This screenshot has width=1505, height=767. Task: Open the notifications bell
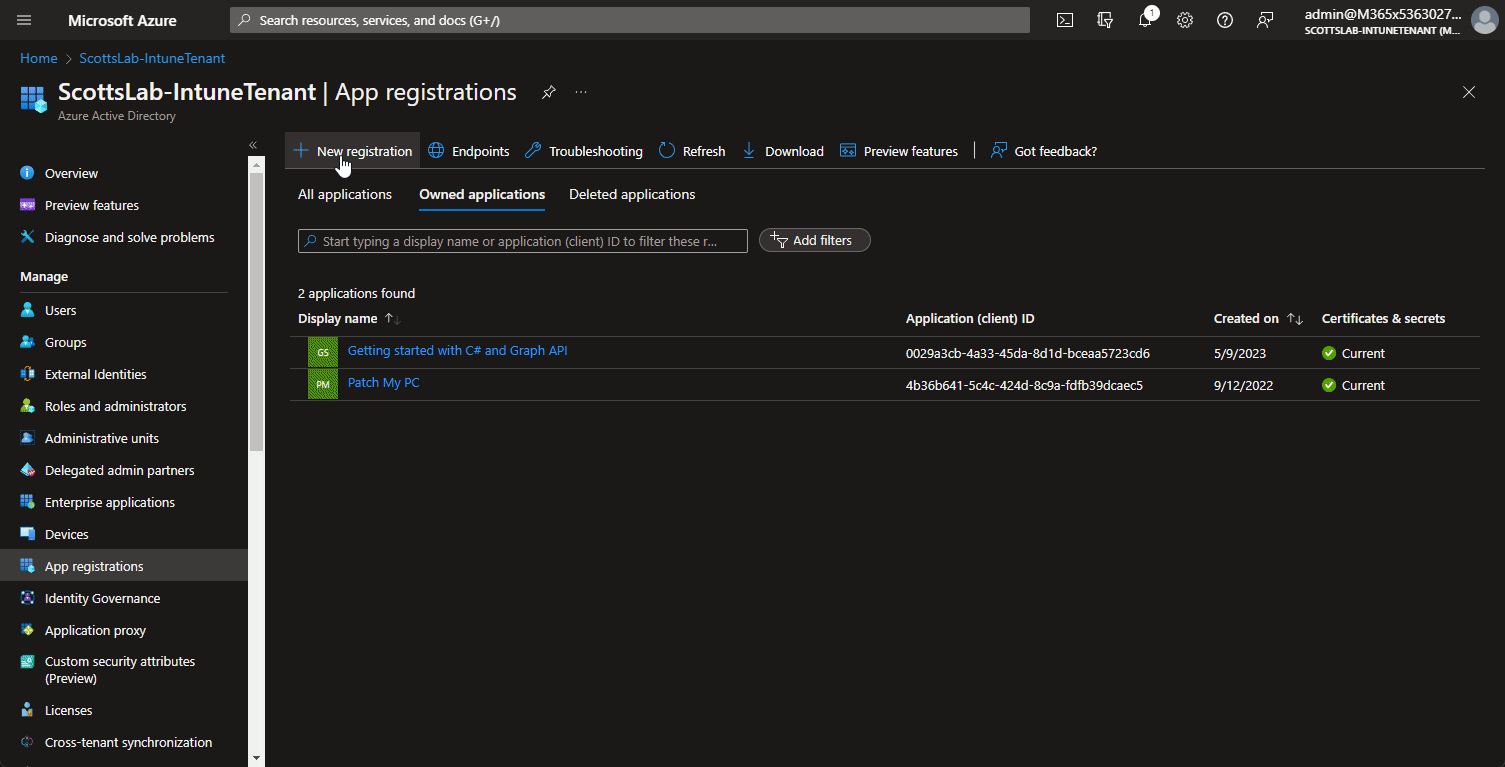1145,20
